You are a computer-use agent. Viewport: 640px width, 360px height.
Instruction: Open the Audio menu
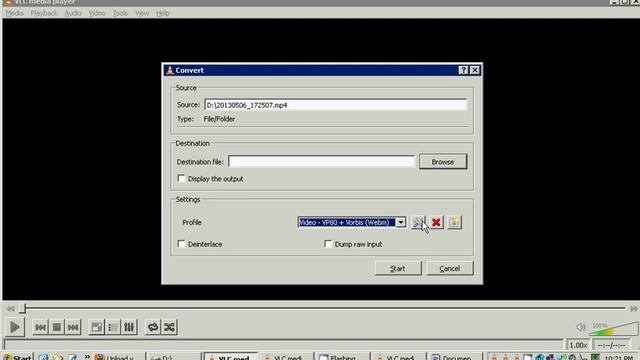[x=73, y=13]
